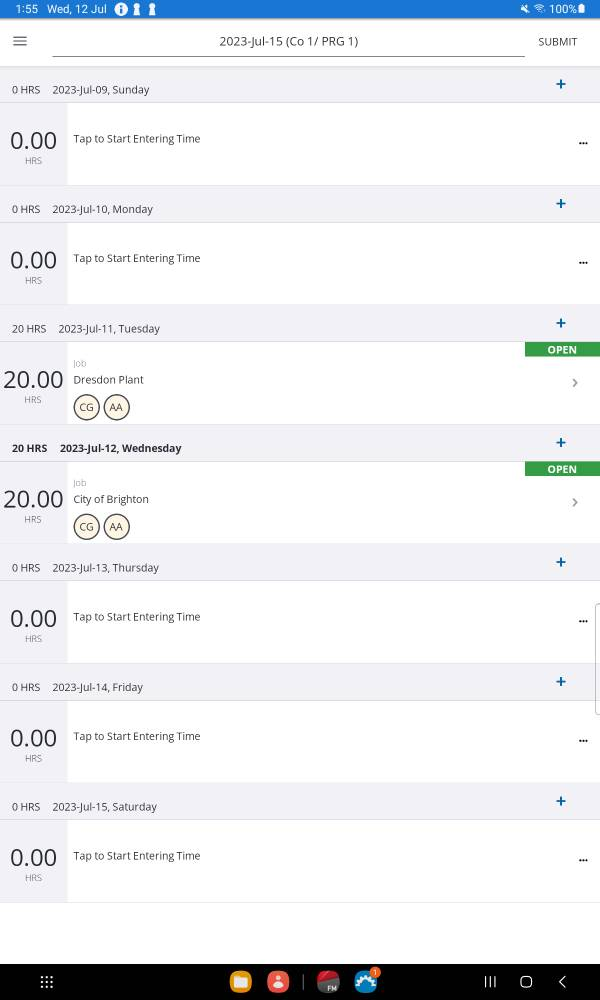Open the yellow Files app in taskbar
The height and width of the screenshot is (1000, 600).
[241, 982]
